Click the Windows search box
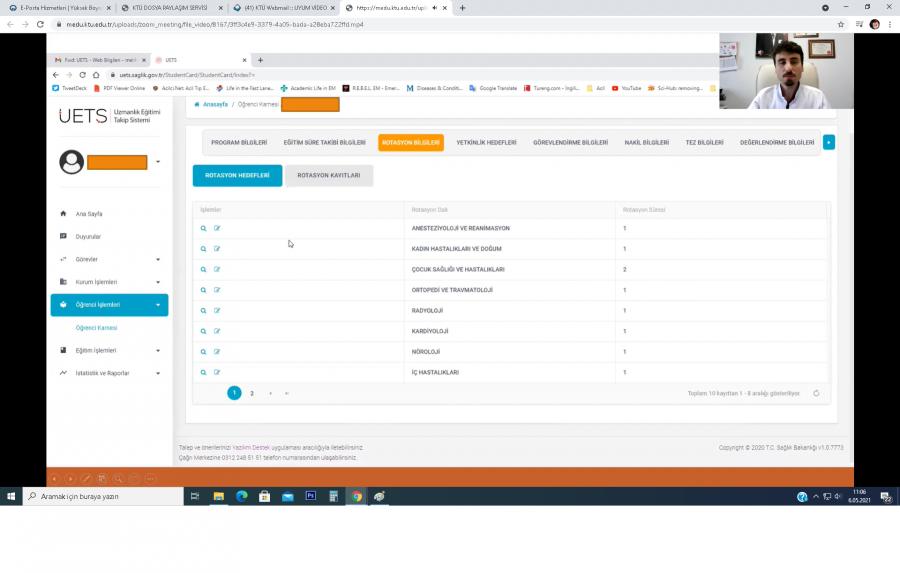Viewport: 900px width, 573px height. (100, 496)
